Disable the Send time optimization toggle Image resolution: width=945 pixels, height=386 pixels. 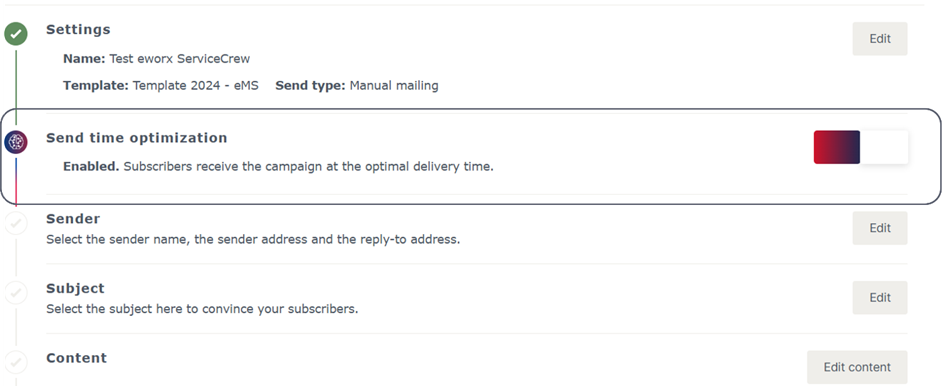pyautogui.click(x=861, y=147)
